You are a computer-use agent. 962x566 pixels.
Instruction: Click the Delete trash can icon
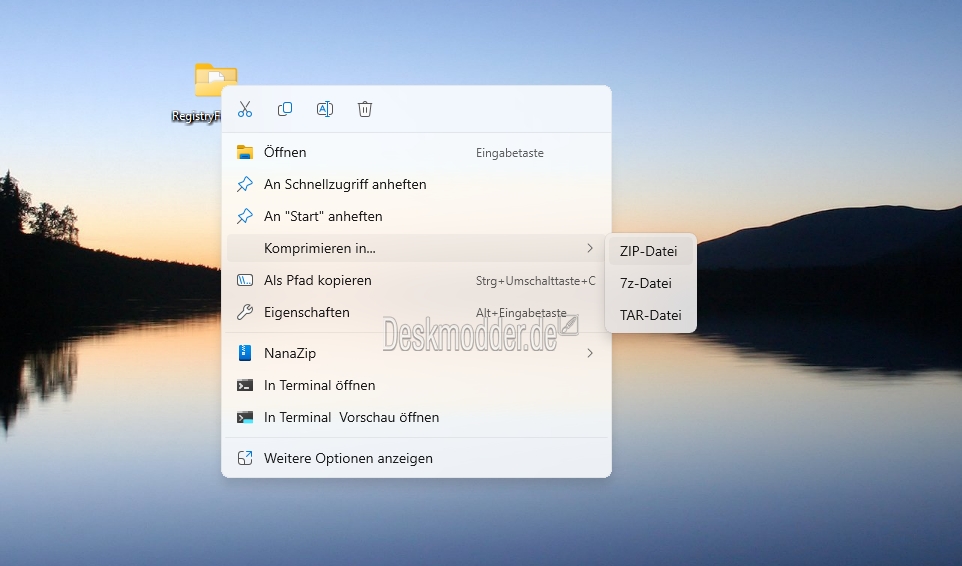(365, 109)
